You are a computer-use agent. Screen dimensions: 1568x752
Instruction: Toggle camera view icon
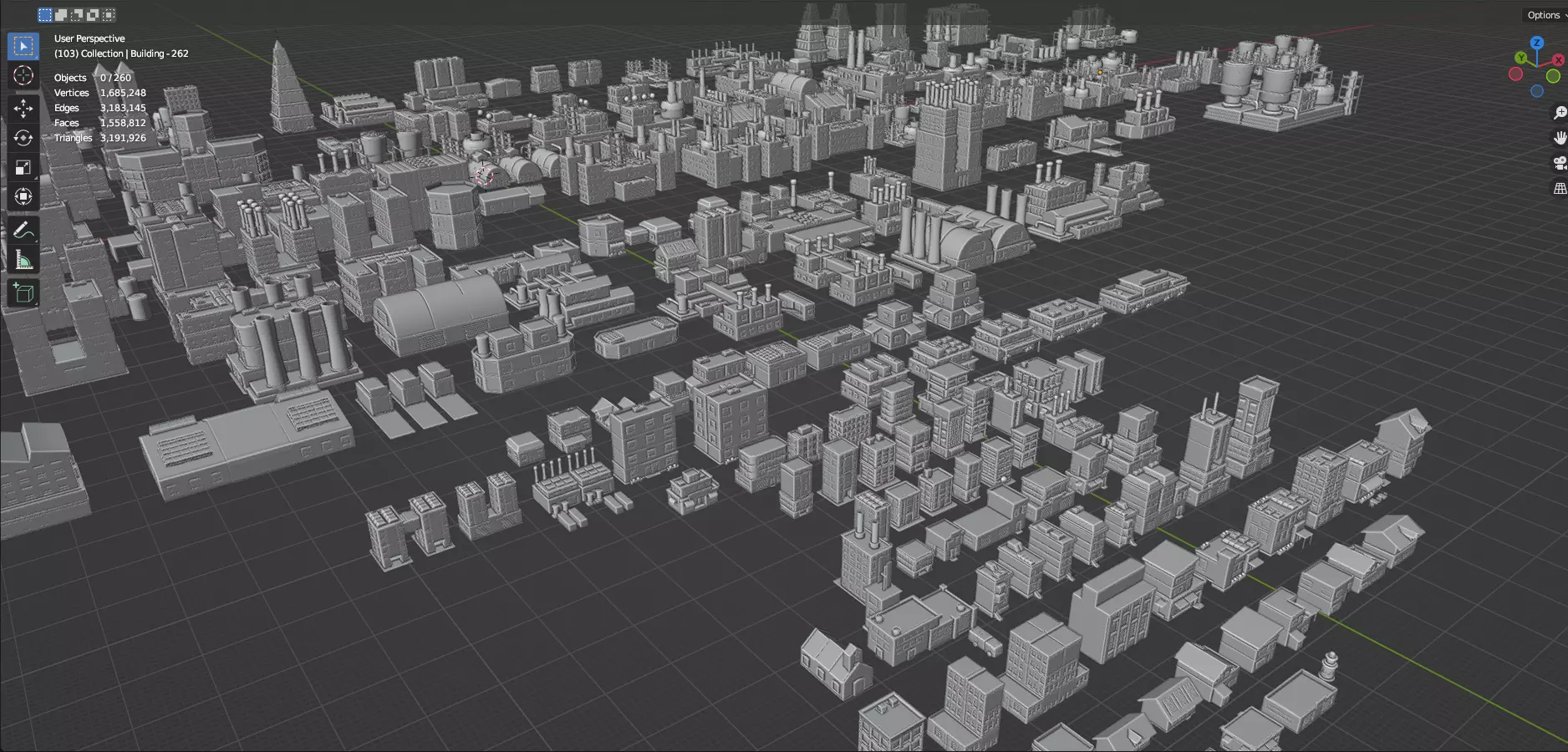(x=1559, y=164)
